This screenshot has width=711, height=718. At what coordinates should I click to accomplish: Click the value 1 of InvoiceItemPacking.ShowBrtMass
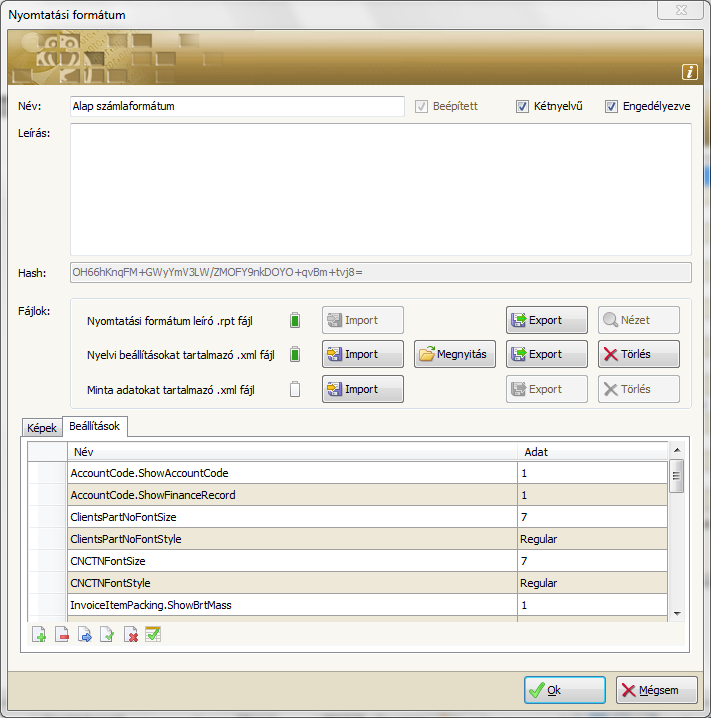[x=592, y=605]
